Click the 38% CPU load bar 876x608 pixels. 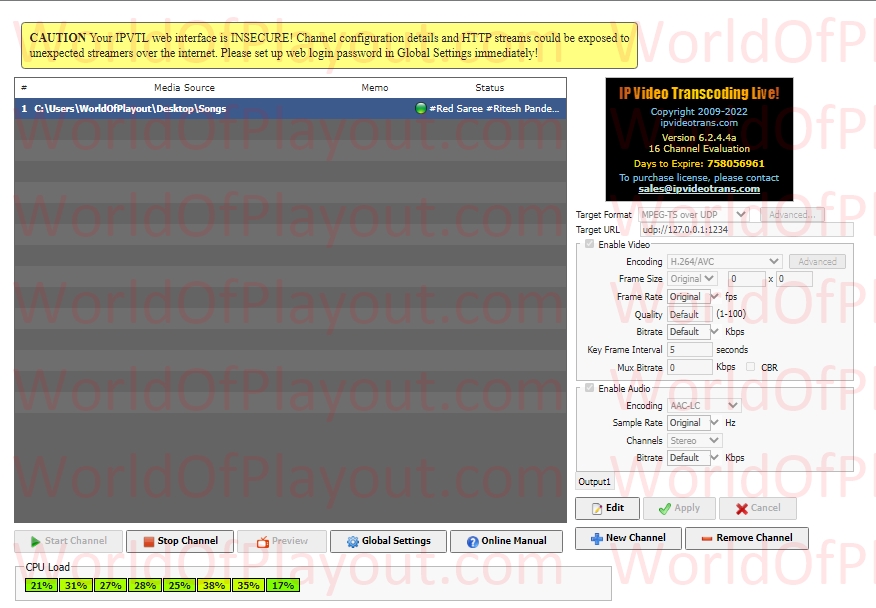(214, 585)
